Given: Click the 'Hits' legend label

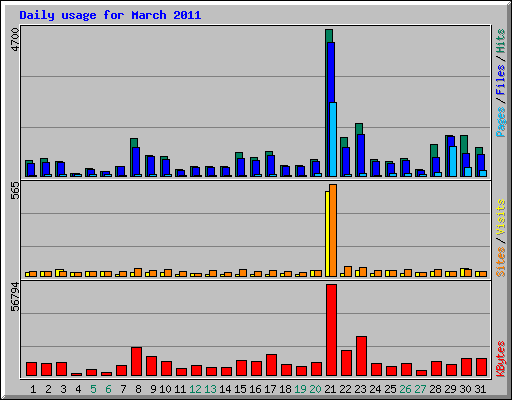Looking at the screenshot, I should [500, 41].
